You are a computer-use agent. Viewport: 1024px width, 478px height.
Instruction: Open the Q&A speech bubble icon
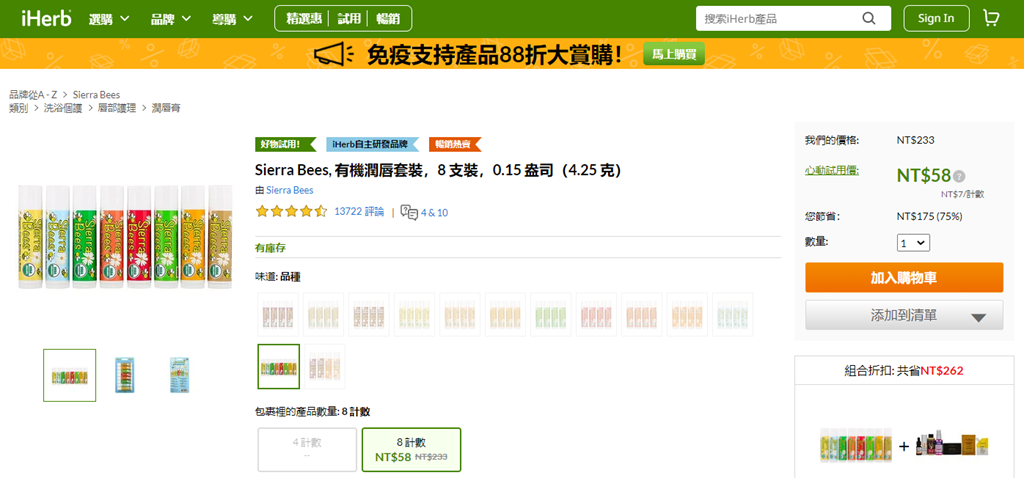pyautogui.click(x=409, y=212)
